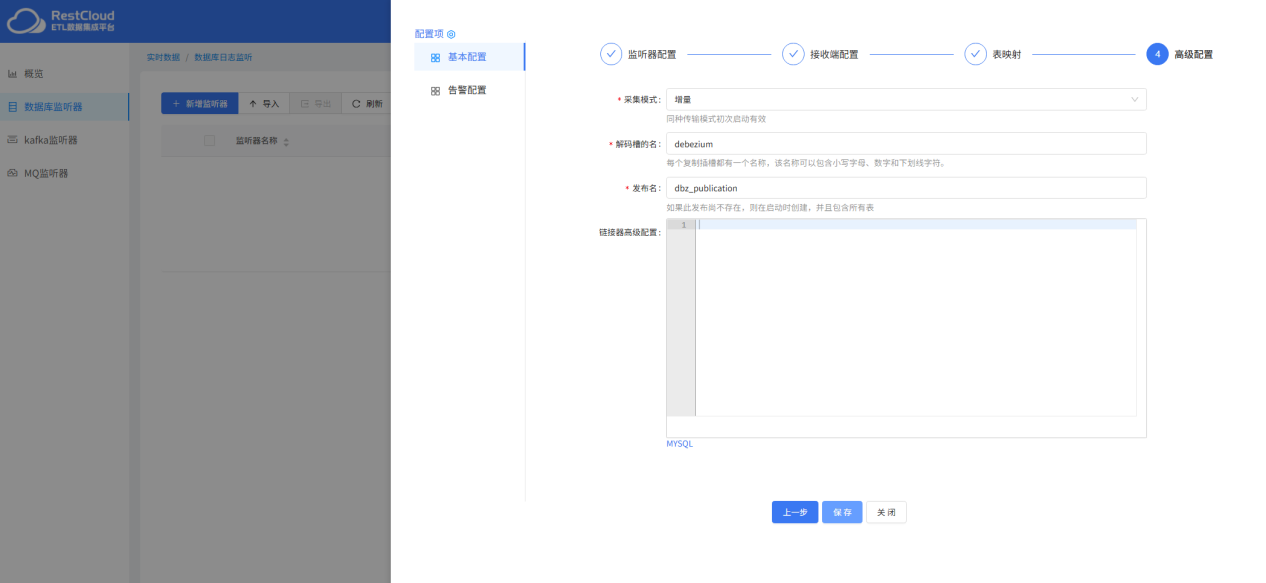The height and width of the screenshot is (583, 1266).
Task: Toggle the select-all checkbox in table header
Action: point(209,141)
